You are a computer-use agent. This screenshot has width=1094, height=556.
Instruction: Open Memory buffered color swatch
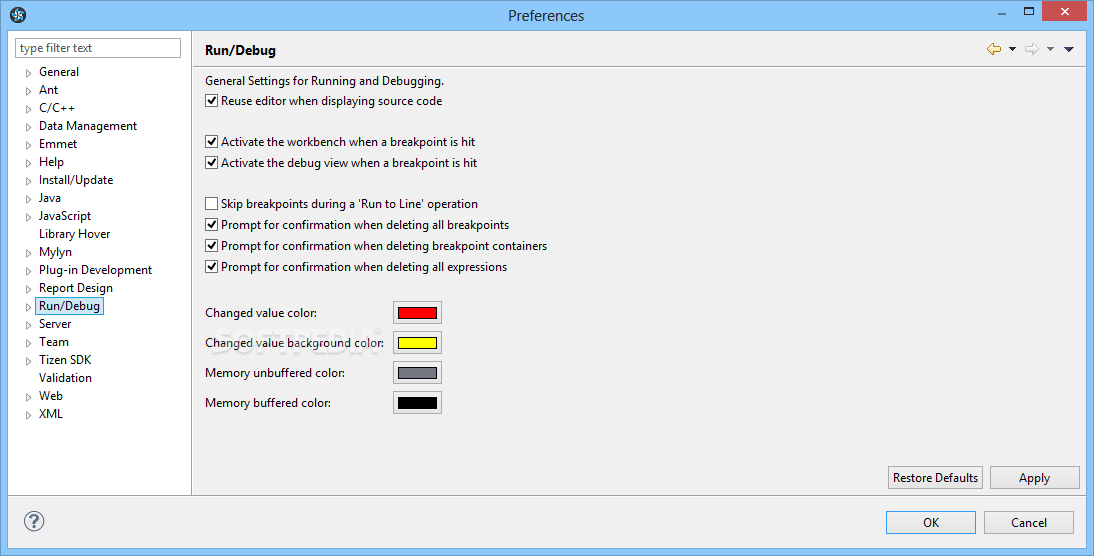[417, 403]
